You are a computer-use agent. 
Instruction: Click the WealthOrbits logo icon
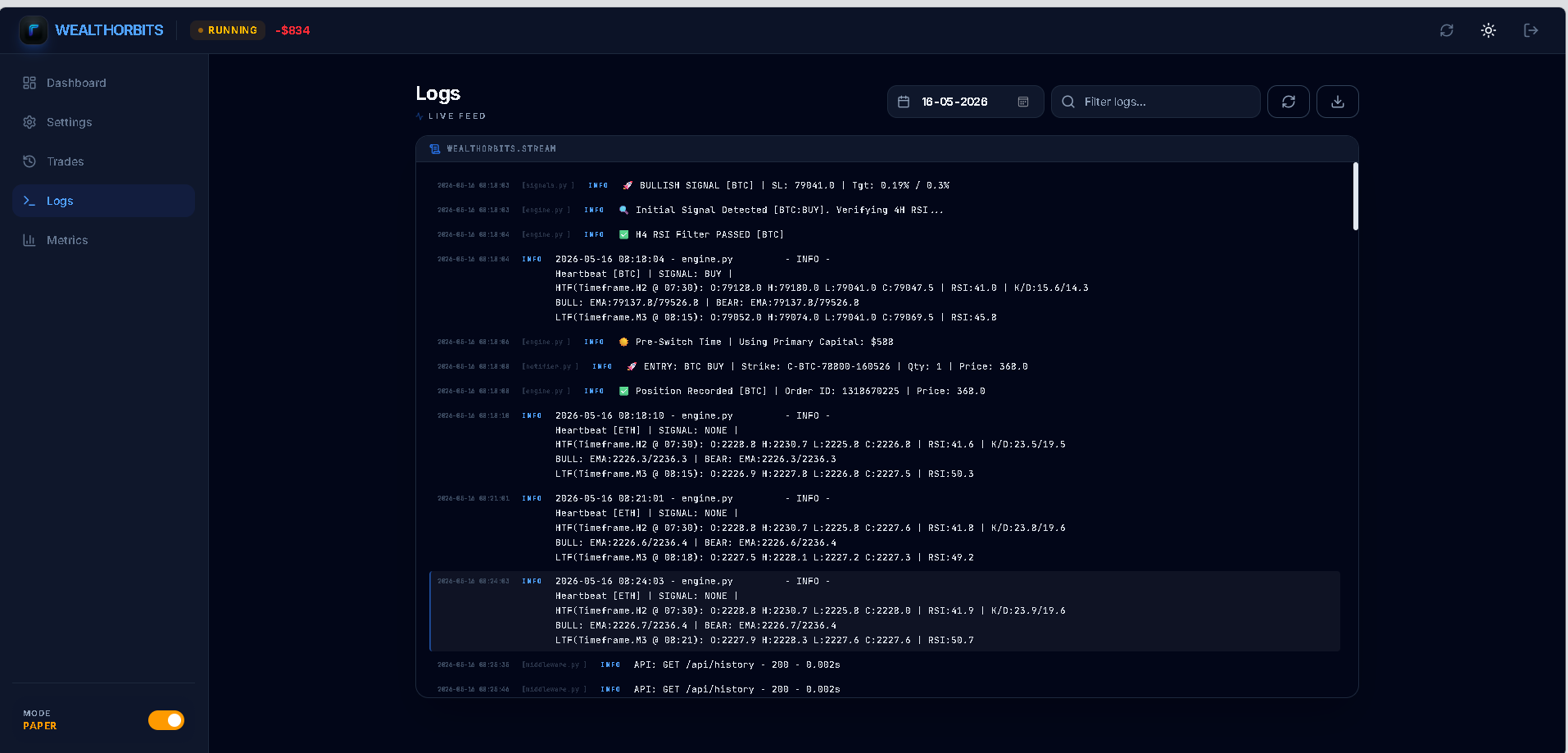34,30
